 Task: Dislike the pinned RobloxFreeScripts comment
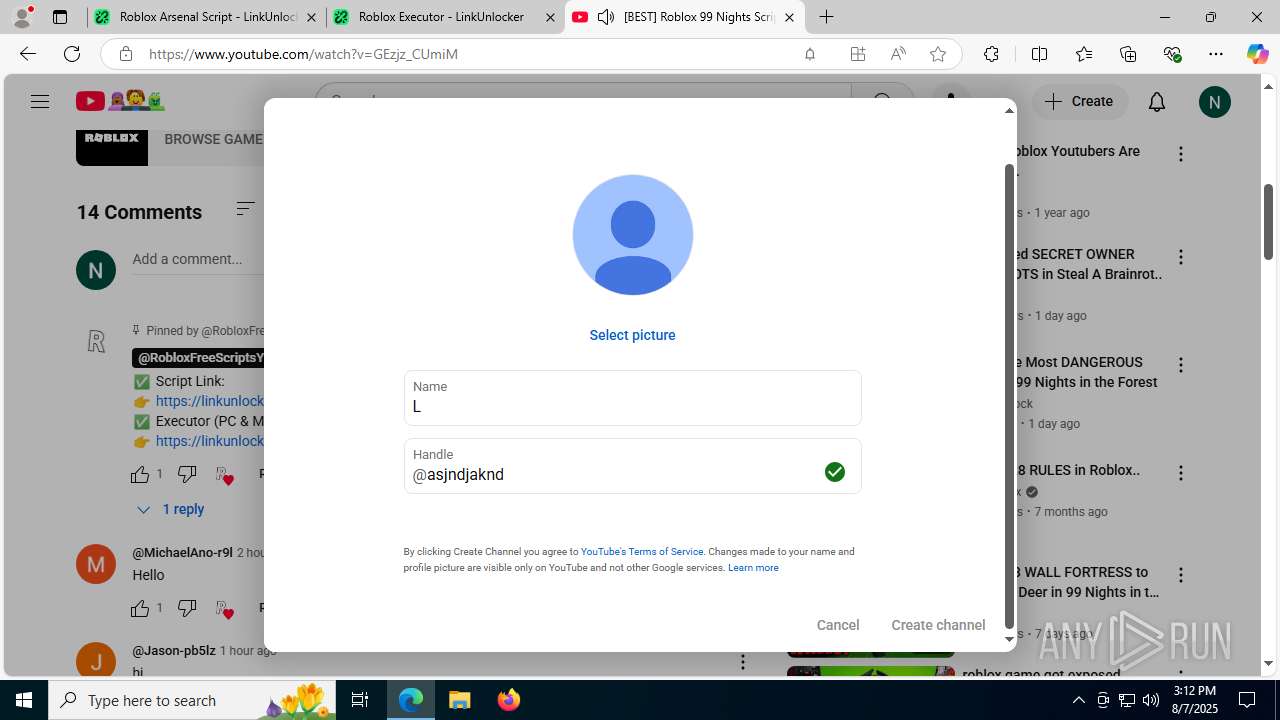tap(187, 474)
